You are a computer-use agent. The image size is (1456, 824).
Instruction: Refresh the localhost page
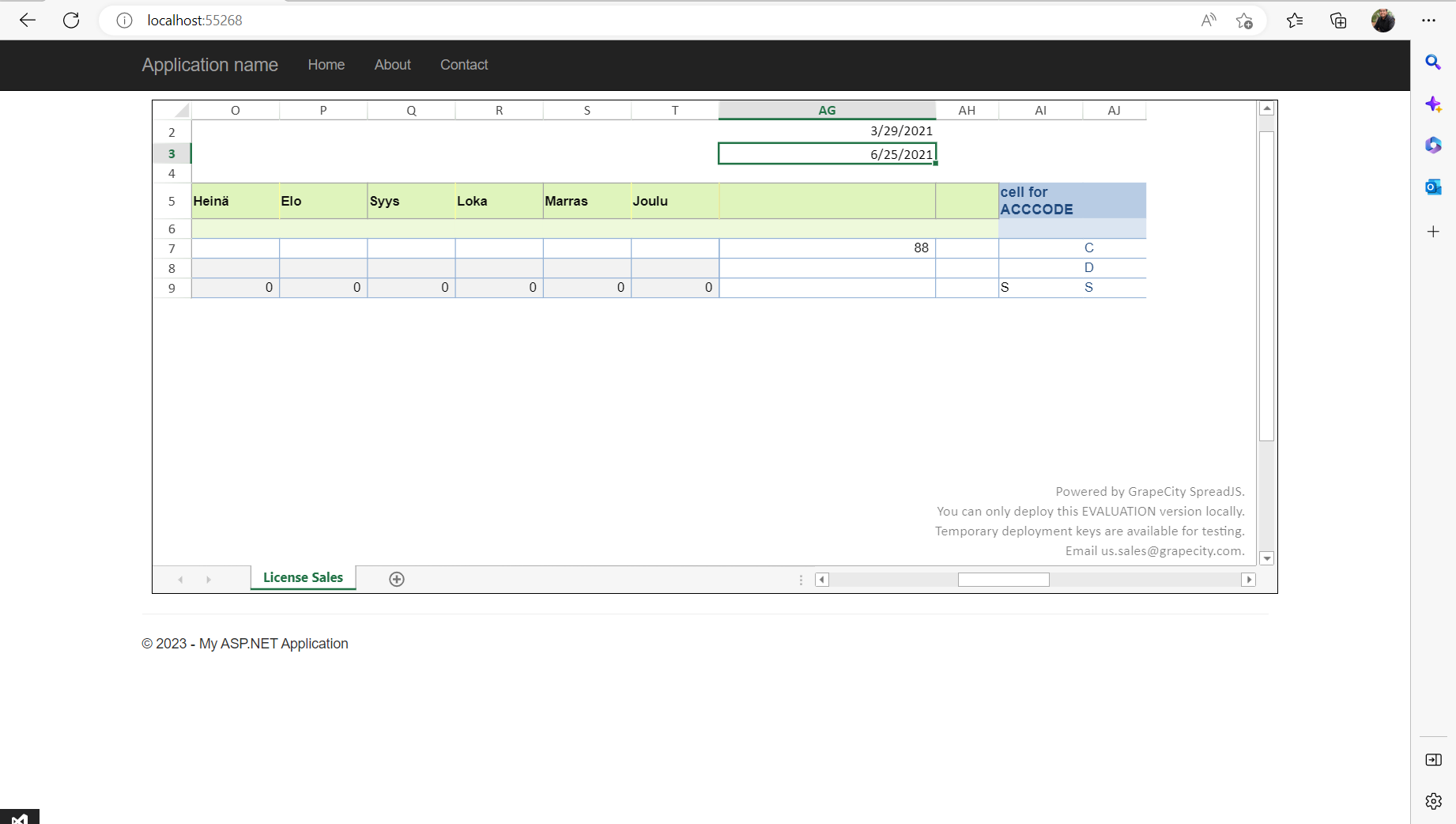70,20
